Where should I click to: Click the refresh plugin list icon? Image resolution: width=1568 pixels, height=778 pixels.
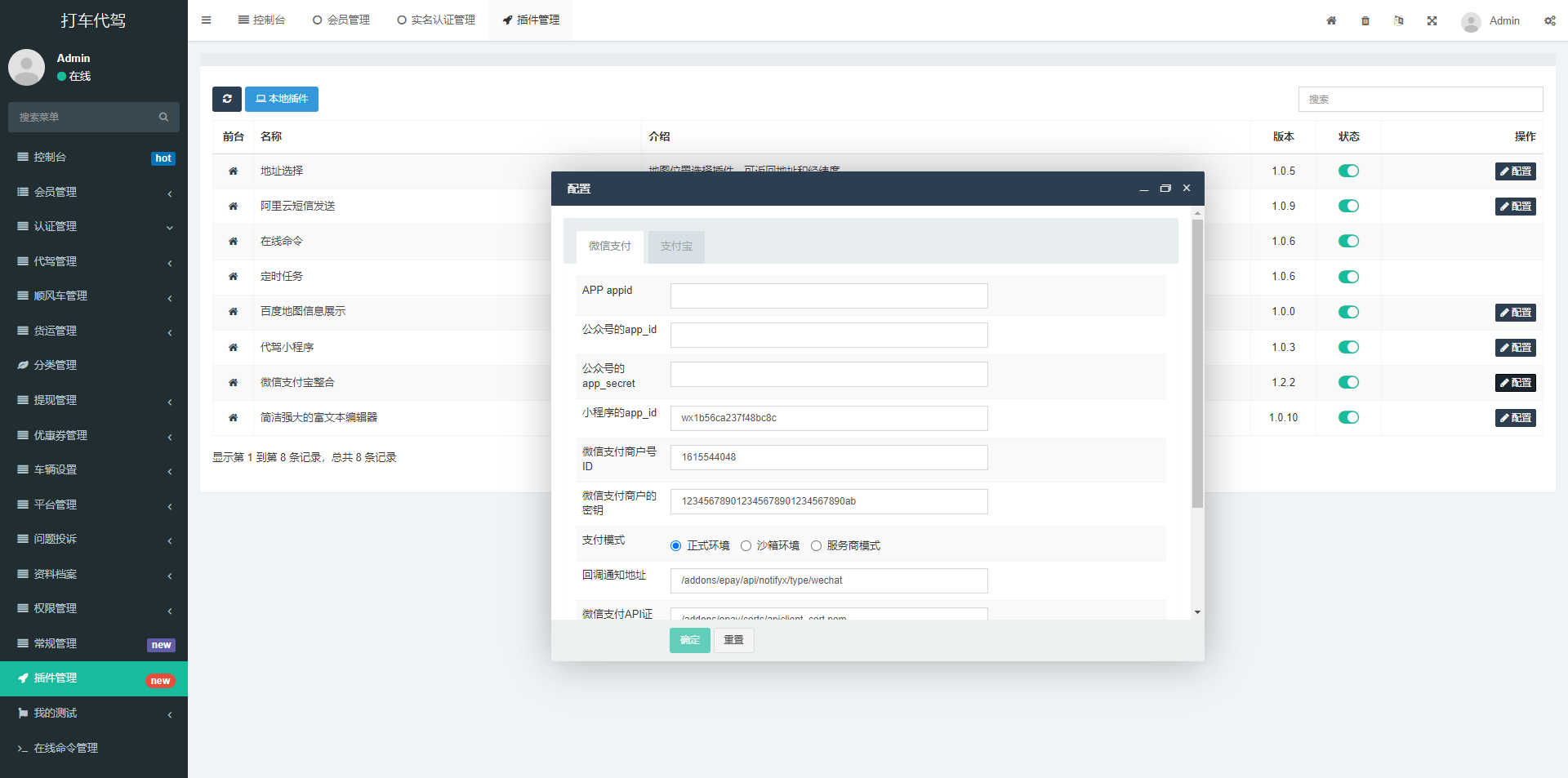coord(227,99)
